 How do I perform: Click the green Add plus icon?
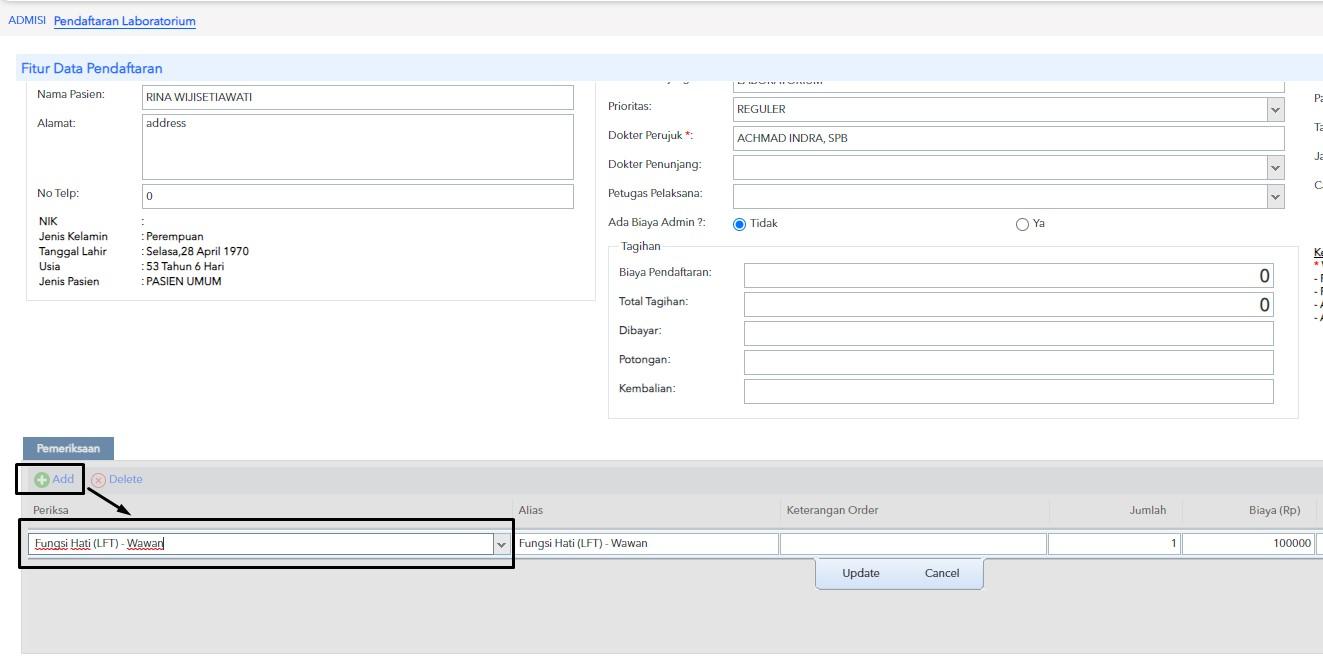click(42, 480)
